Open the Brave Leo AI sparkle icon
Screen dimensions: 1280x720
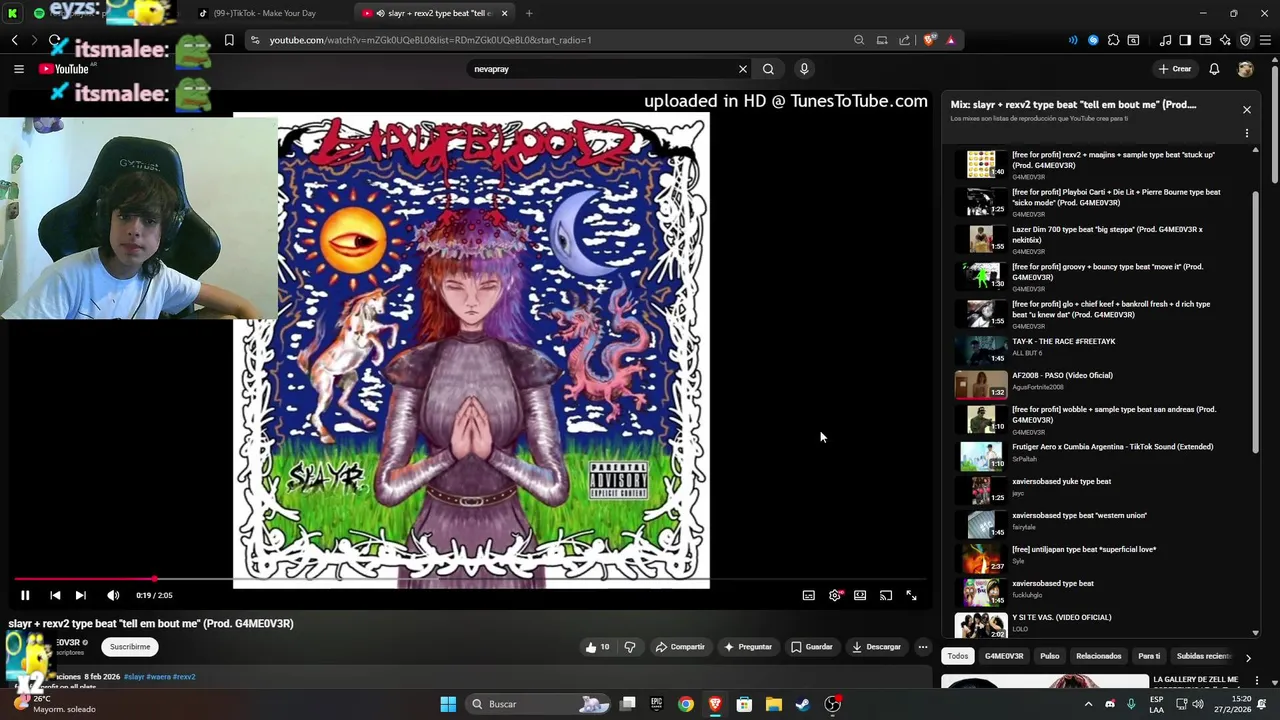tap(1225, 40)
